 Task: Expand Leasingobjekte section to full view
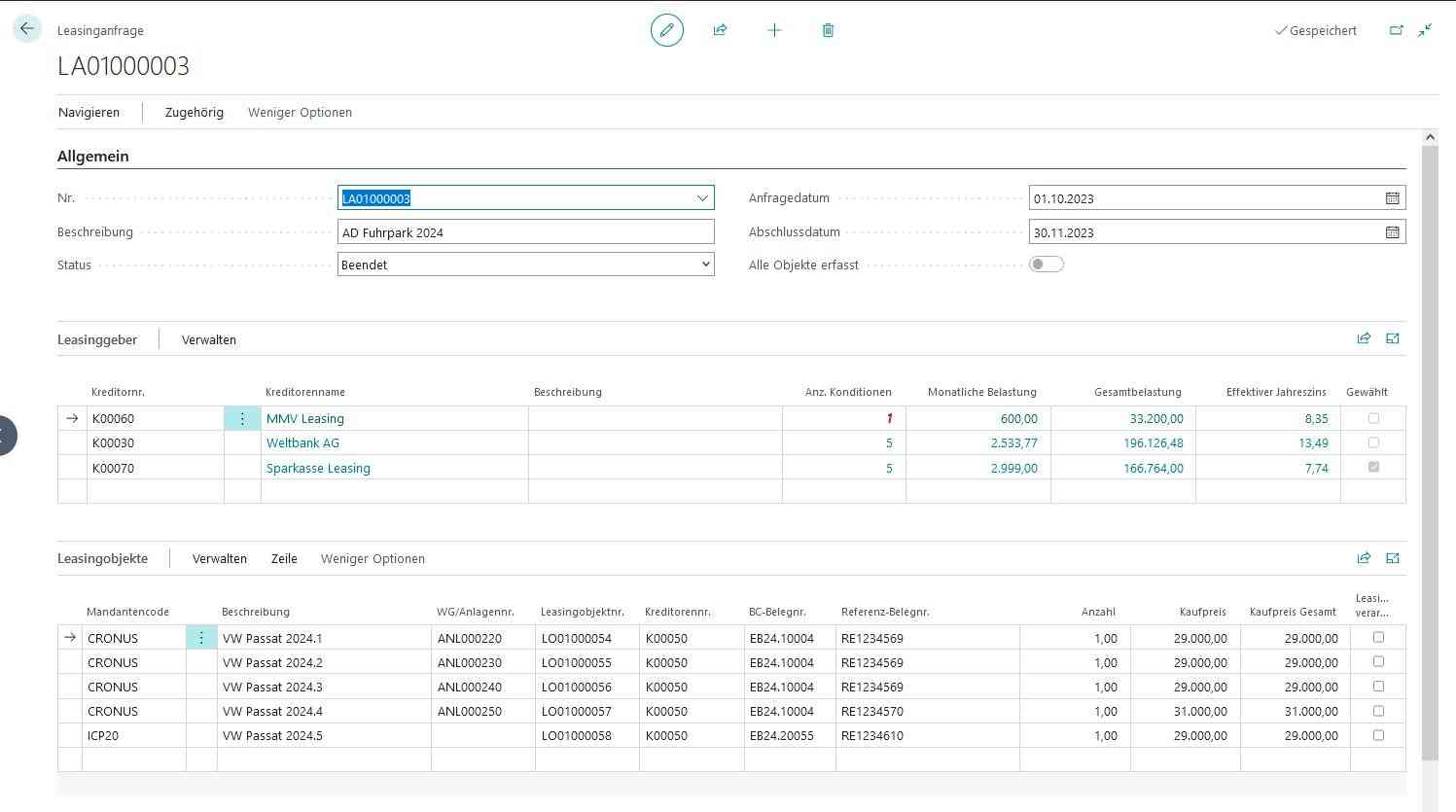pyautogui.click(x=1393, y=558)
